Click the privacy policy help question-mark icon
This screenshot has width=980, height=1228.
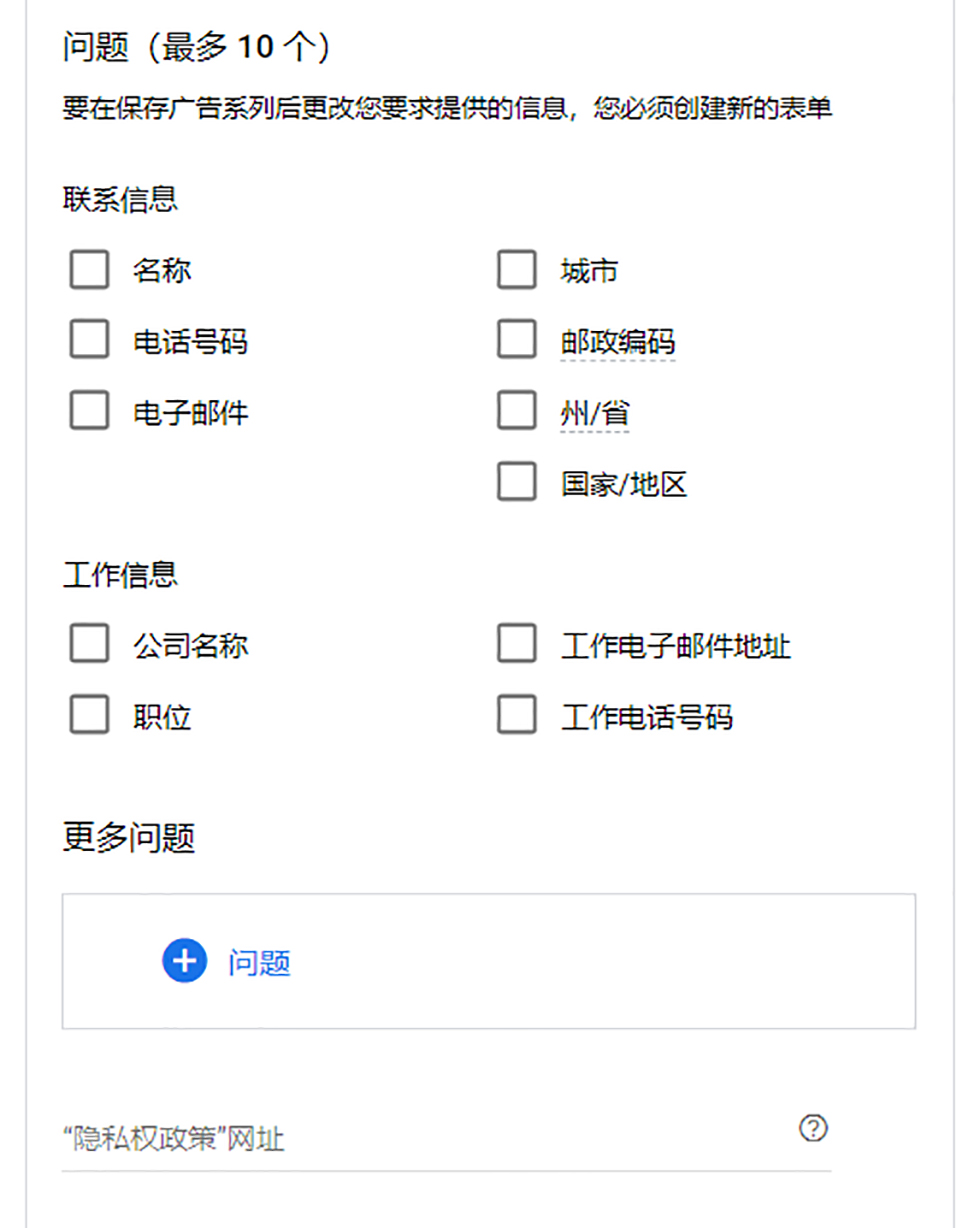point(814,1129)
